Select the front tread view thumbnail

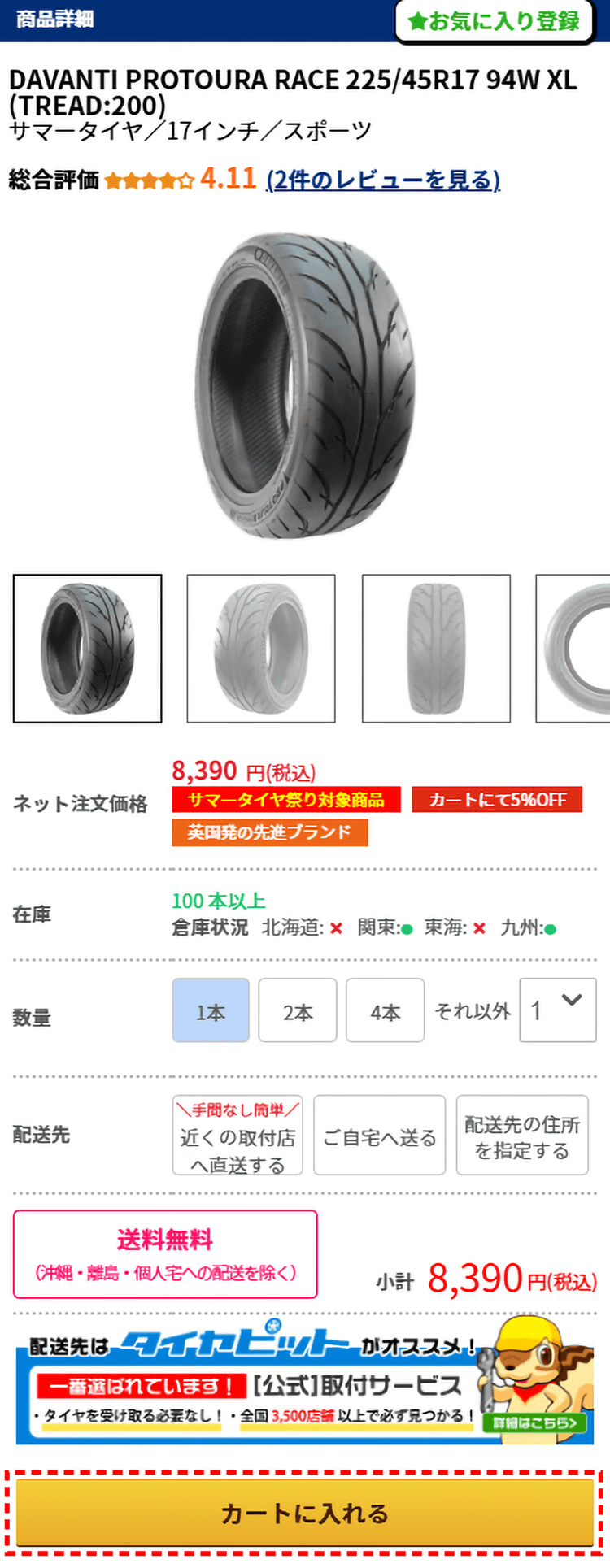click(436, 649)
